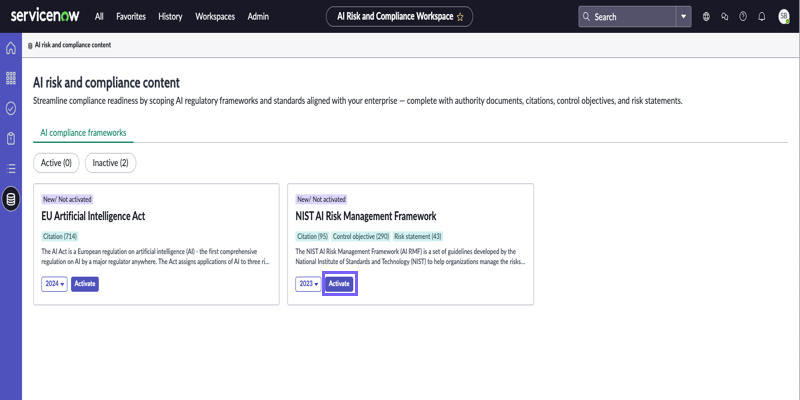
Task: Click the NIST card's New/ Not activated badge
Action: click(x=321, y=199)
